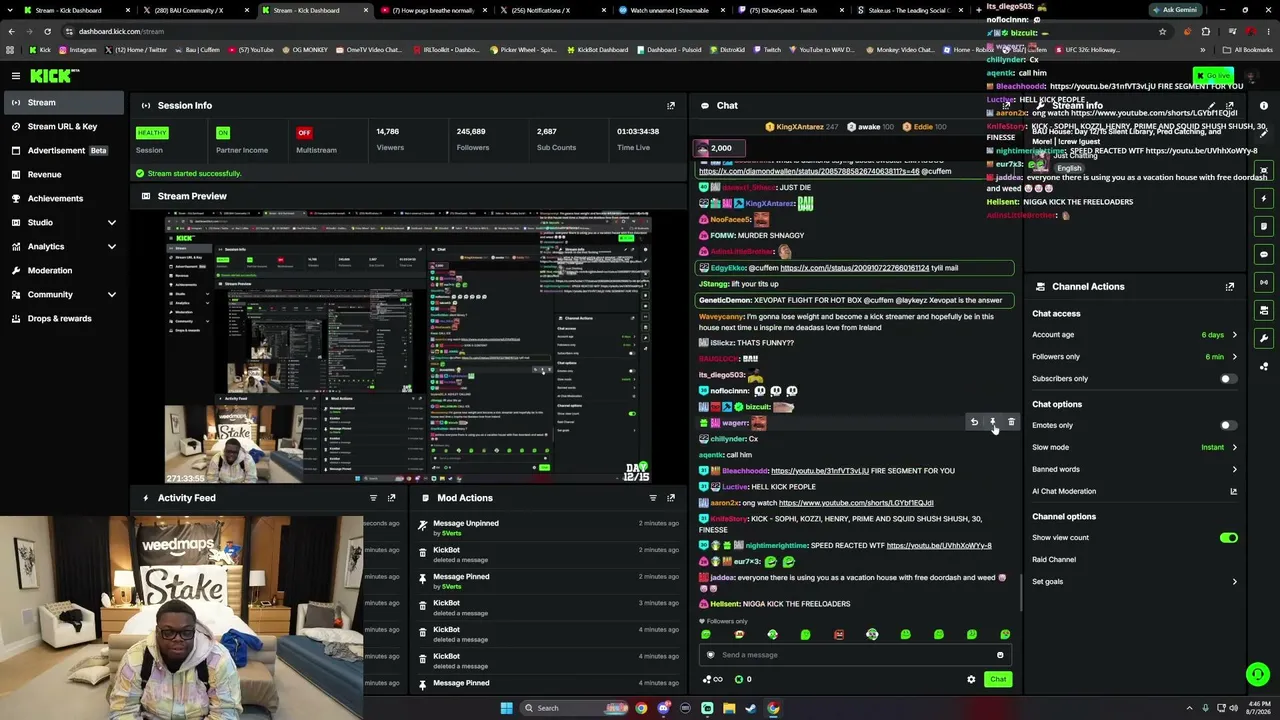Click the speech bubble icon in the right sidebar

[x=1264, y=254]
